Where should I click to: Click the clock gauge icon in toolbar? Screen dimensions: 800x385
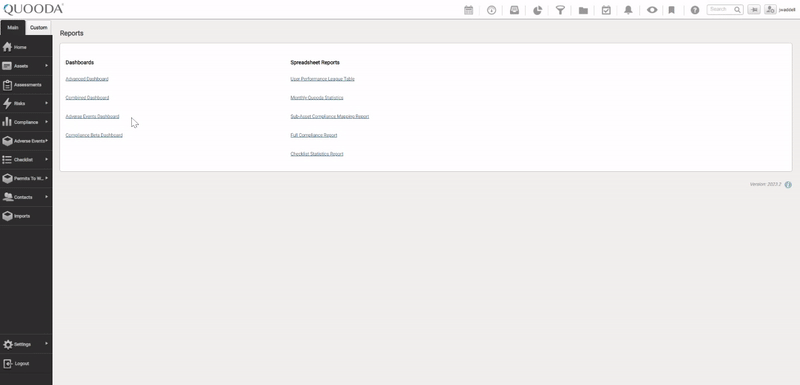491,10
